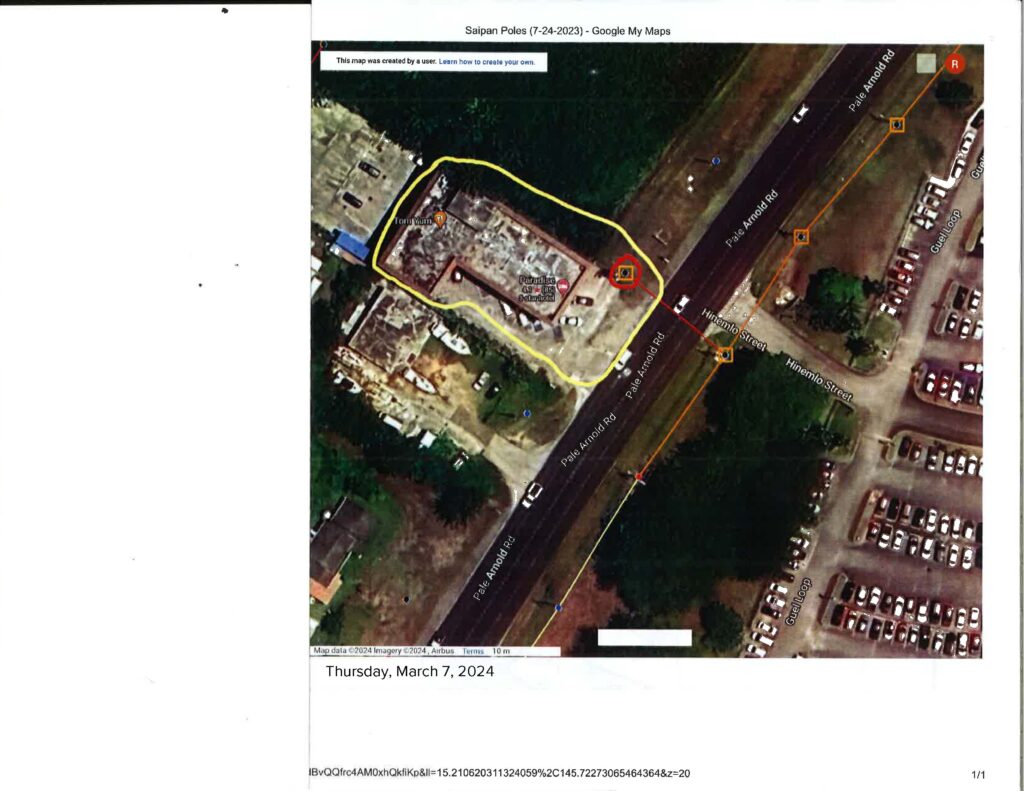Click the Tom Yum restaurant pin

coord(438,217)
